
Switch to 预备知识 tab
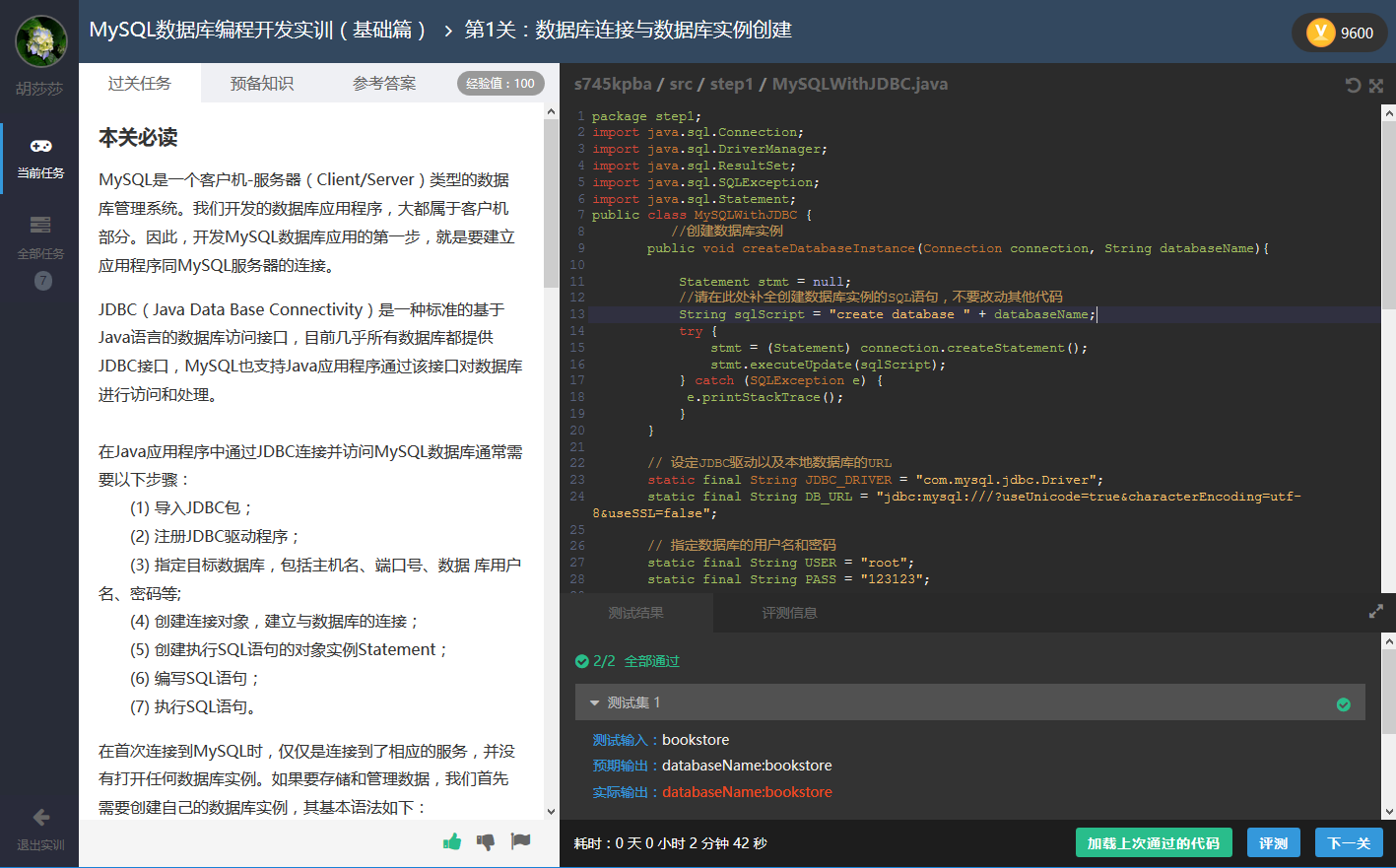point(262,84)
